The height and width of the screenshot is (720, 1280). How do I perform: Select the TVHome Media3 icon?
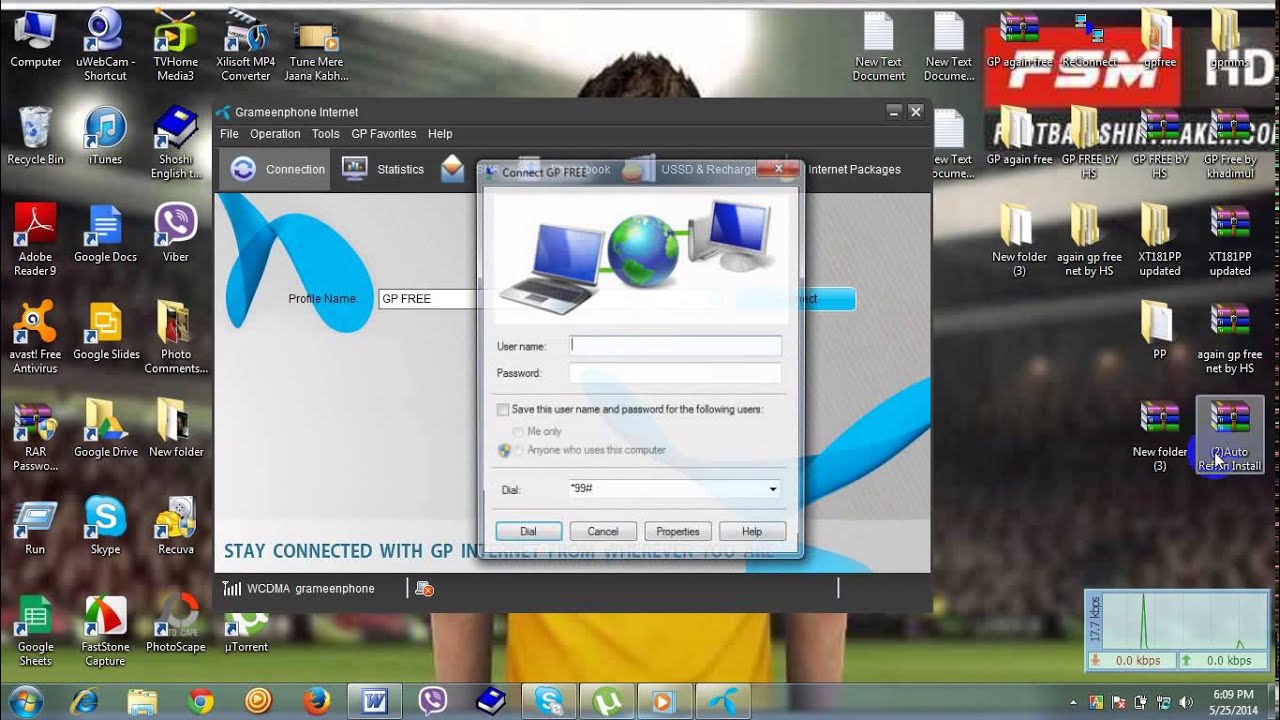coord(175,46)
